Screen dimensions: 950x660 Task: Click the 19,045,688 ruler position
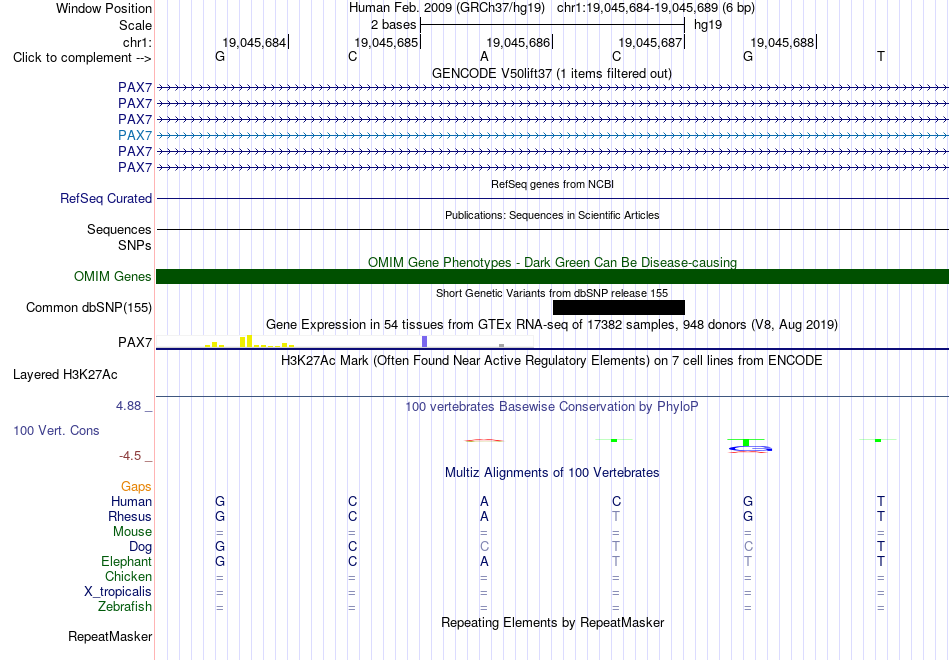point(782,42)
